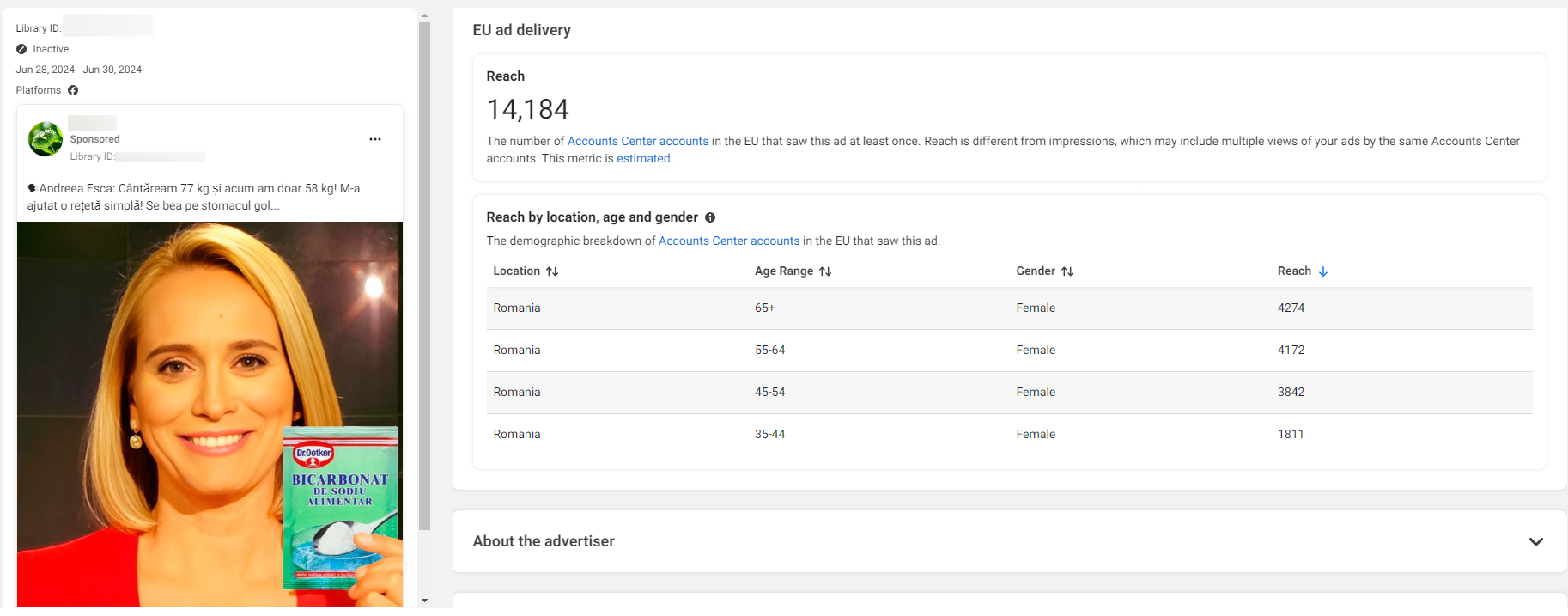Click info icon beside Reach by location heading
This screenshot has height=616, width=1568.
(710, 217)
